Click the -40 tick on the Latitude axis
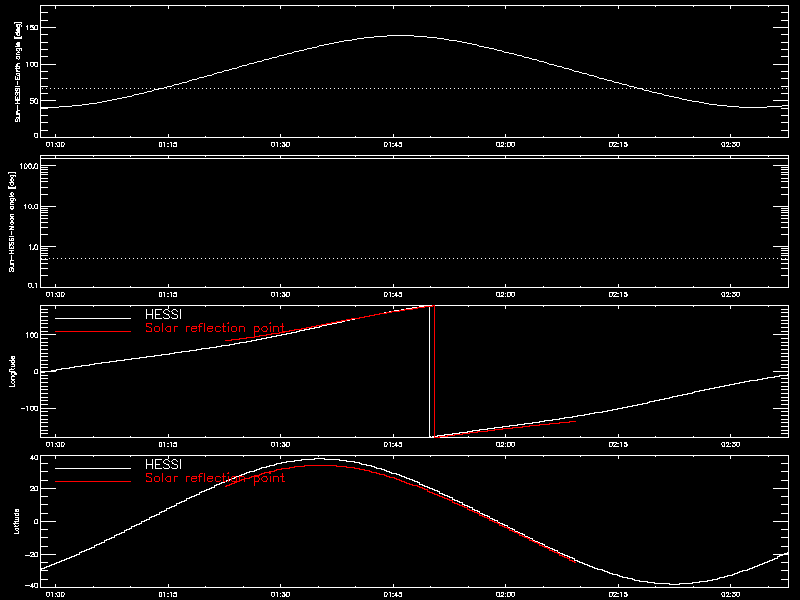This screenshot has height=600, width=800. pyautogui.click(x=32, y=585)
